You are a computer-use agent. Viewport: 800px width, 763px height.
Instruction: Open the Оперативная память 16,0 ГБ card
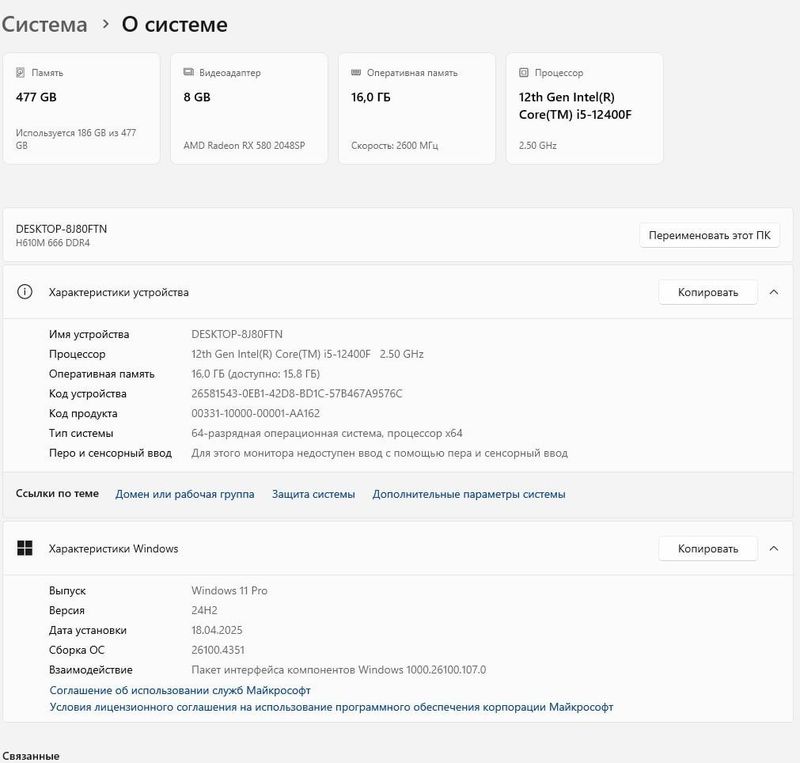point(417,108)
